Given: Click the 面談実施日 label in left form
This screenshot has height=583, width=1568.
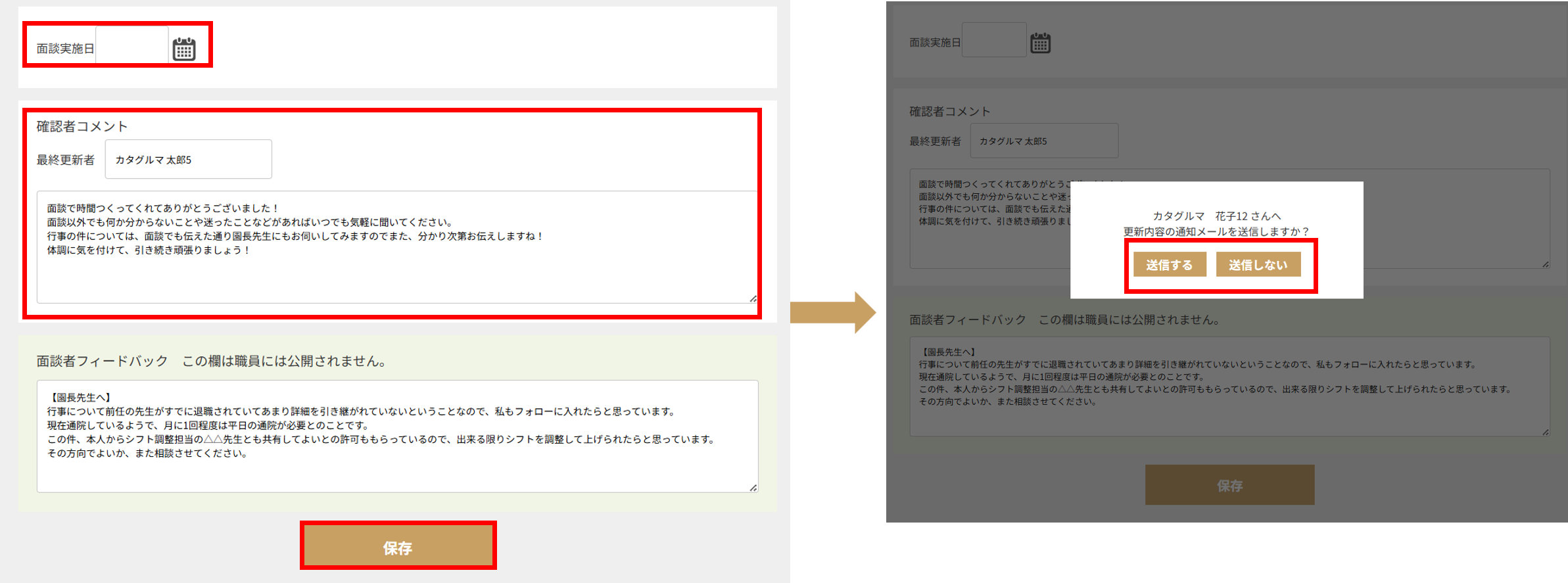Looking at the screenshot, I should click(x=65, y=49).
